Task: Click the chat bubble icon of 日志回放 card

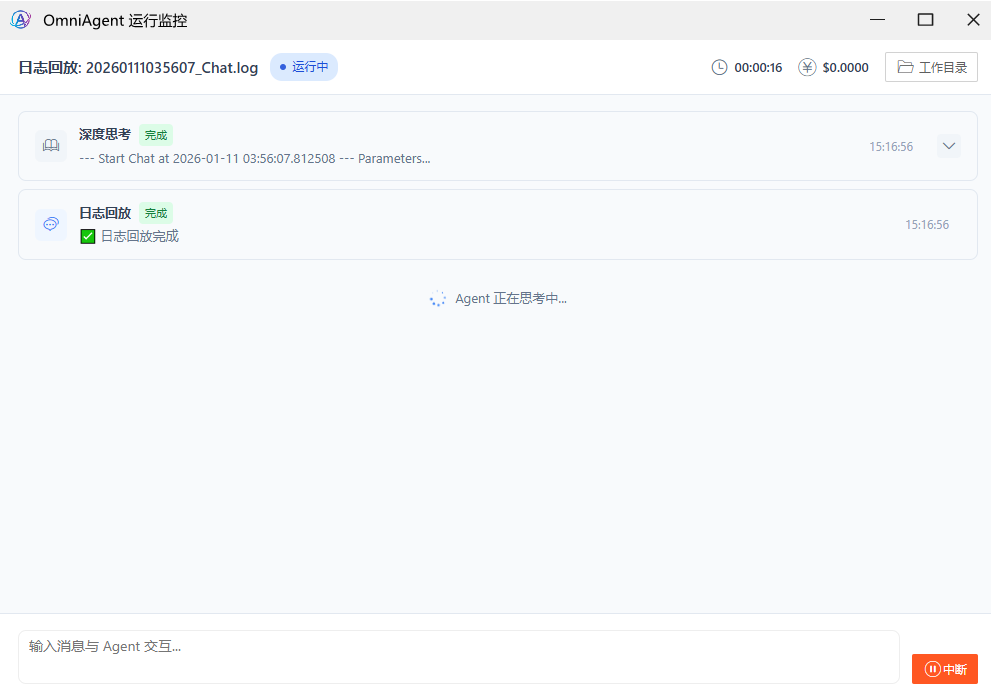Action: tap(51, 225)
